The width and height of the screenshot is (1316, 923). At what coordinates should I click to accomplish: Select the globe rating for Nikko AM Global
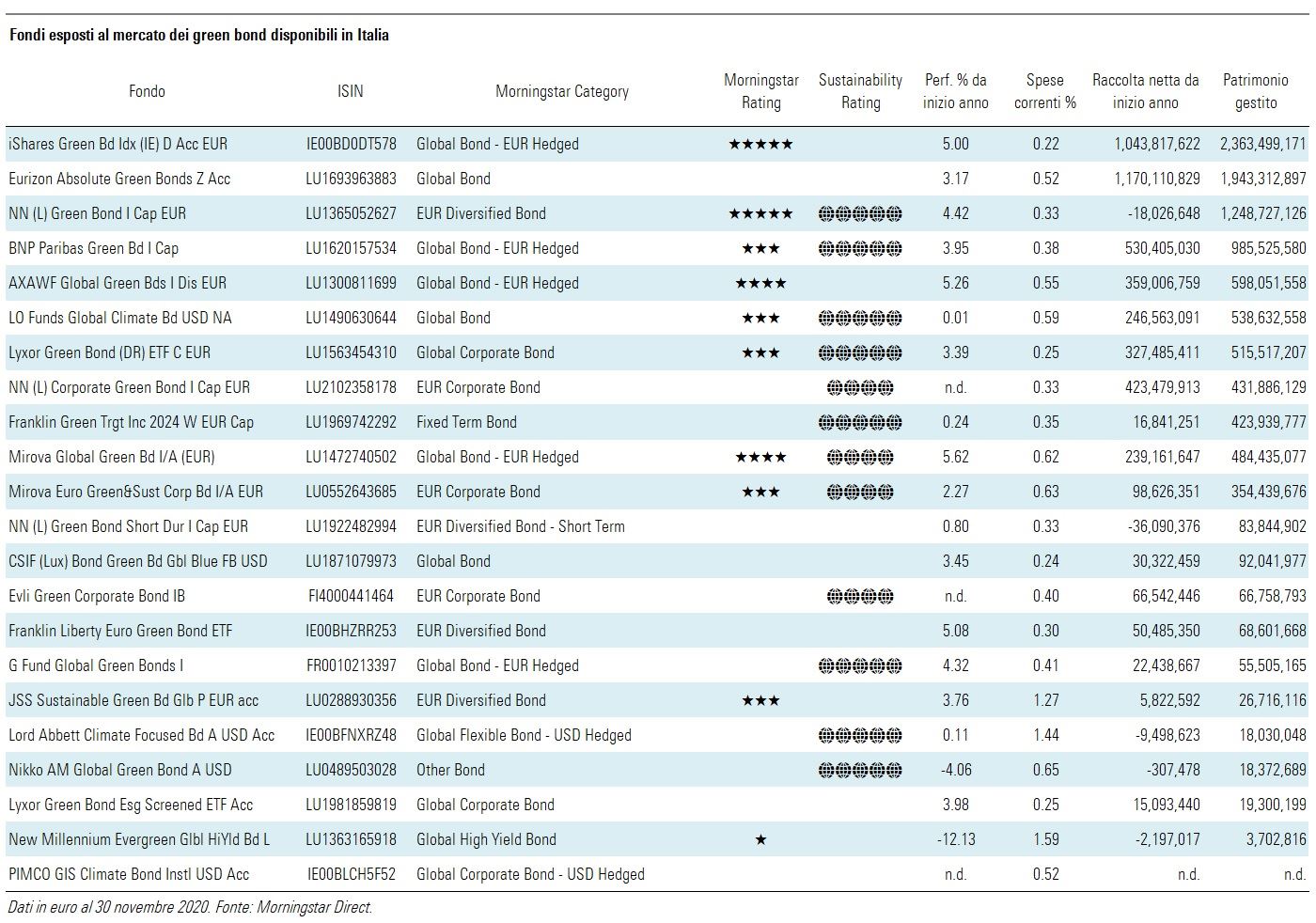click(x=860, y=770)
